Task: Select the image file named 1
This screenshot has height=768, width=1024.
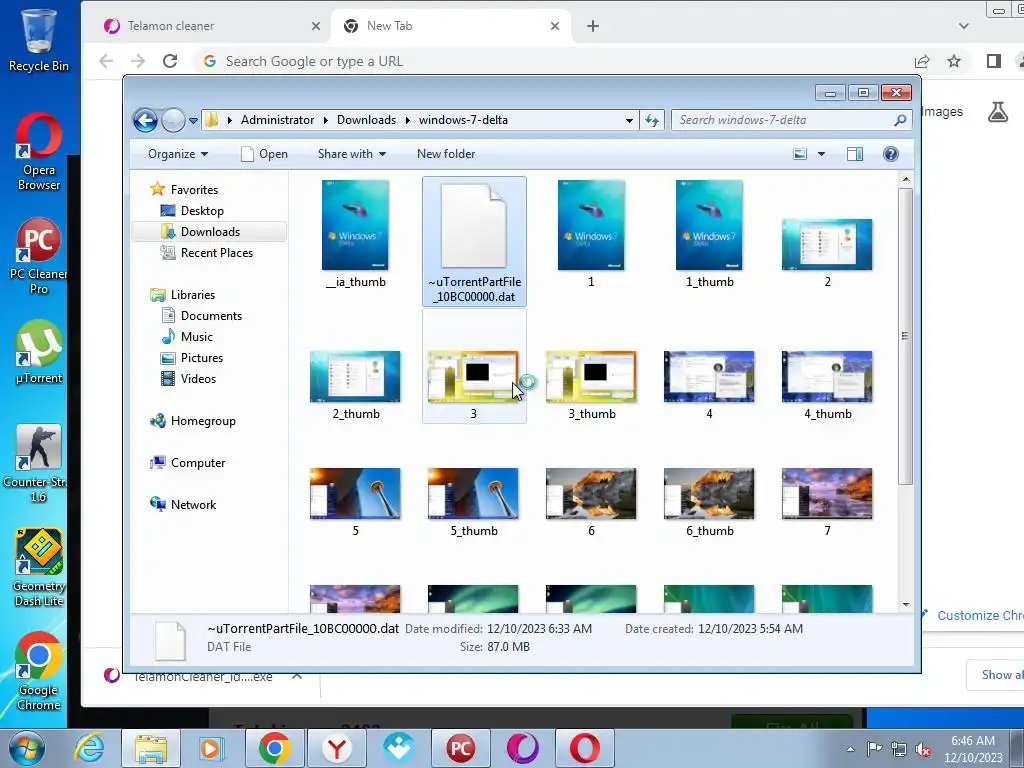Action: (x=591, y=234)
